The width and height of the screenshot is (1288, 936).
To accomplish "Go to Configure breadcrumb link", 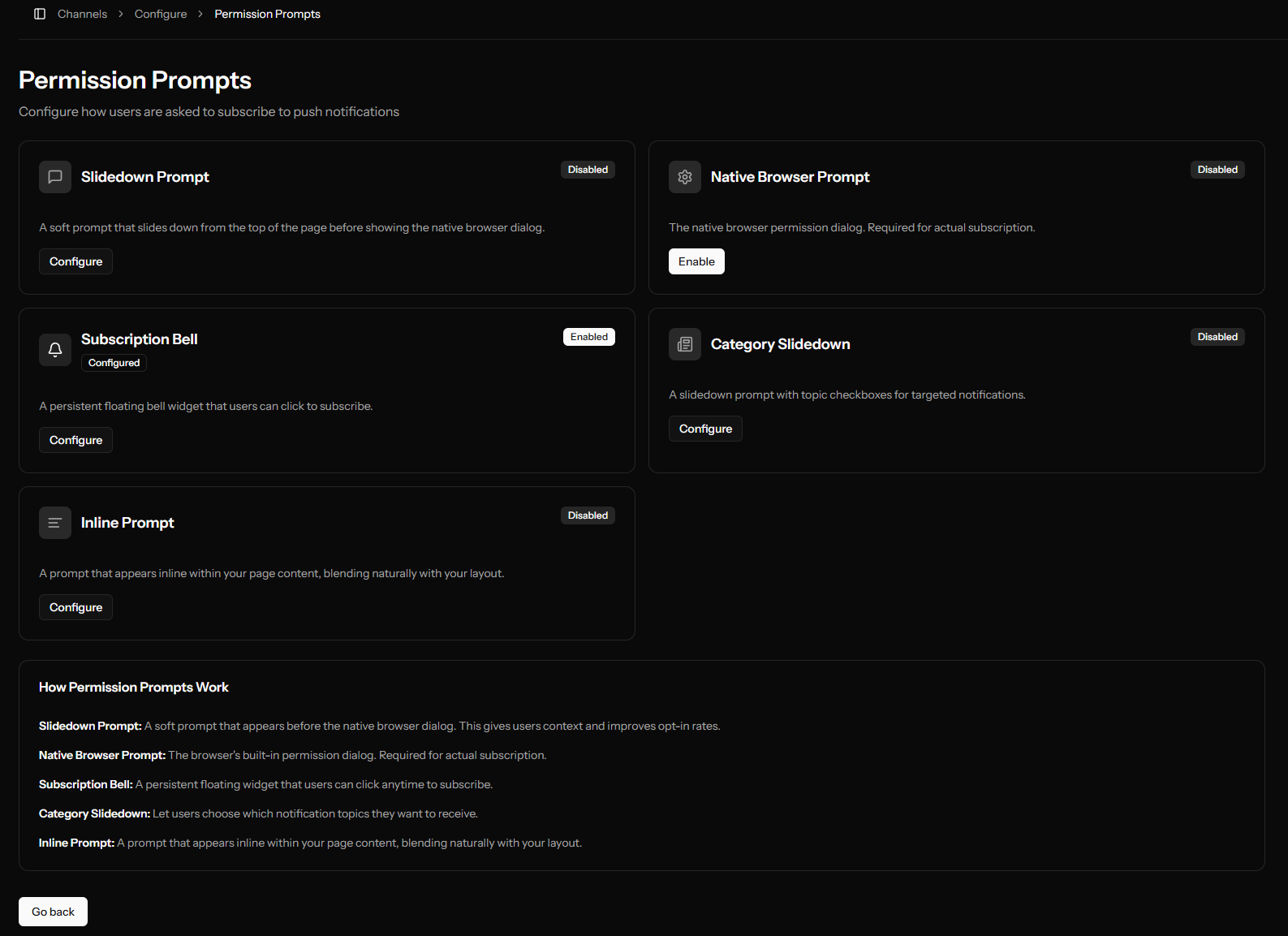I will coord(161,14).
